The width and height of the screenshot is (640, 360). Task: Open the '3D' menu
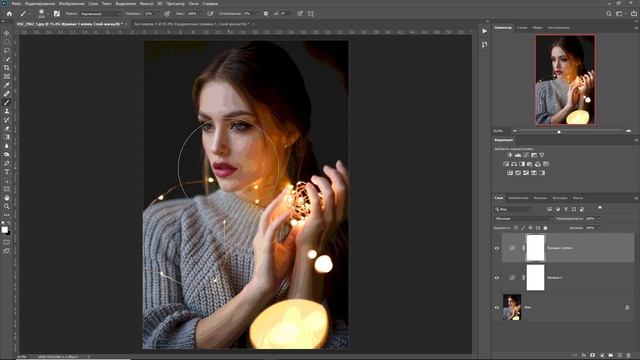pyautogui.click(x=160, y=3)
